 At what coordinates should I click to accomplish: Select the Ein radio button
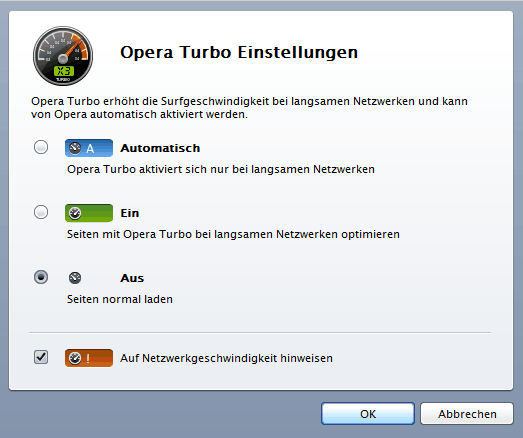coord(41,212)
